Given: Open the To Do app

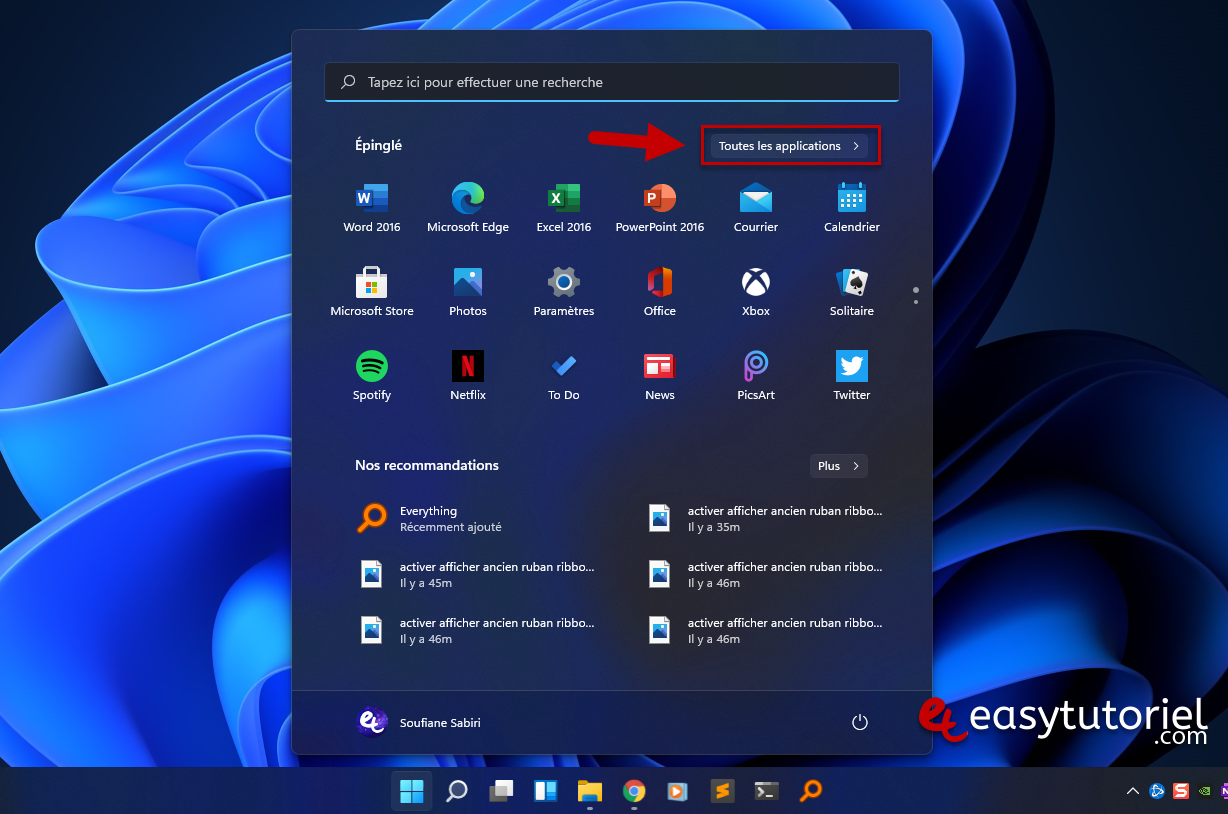Looking at the screenshot, I should [564, 376].
